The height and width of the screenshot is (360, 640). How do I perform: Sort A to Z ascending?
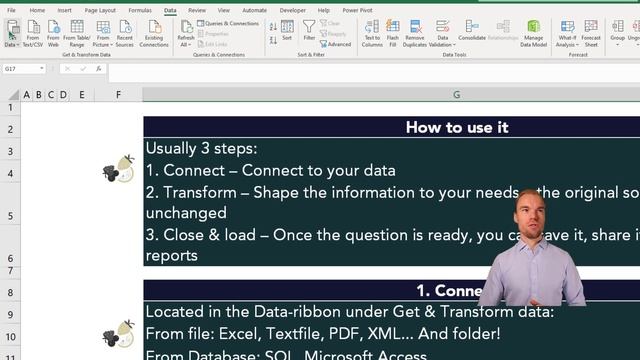(273, 27)
